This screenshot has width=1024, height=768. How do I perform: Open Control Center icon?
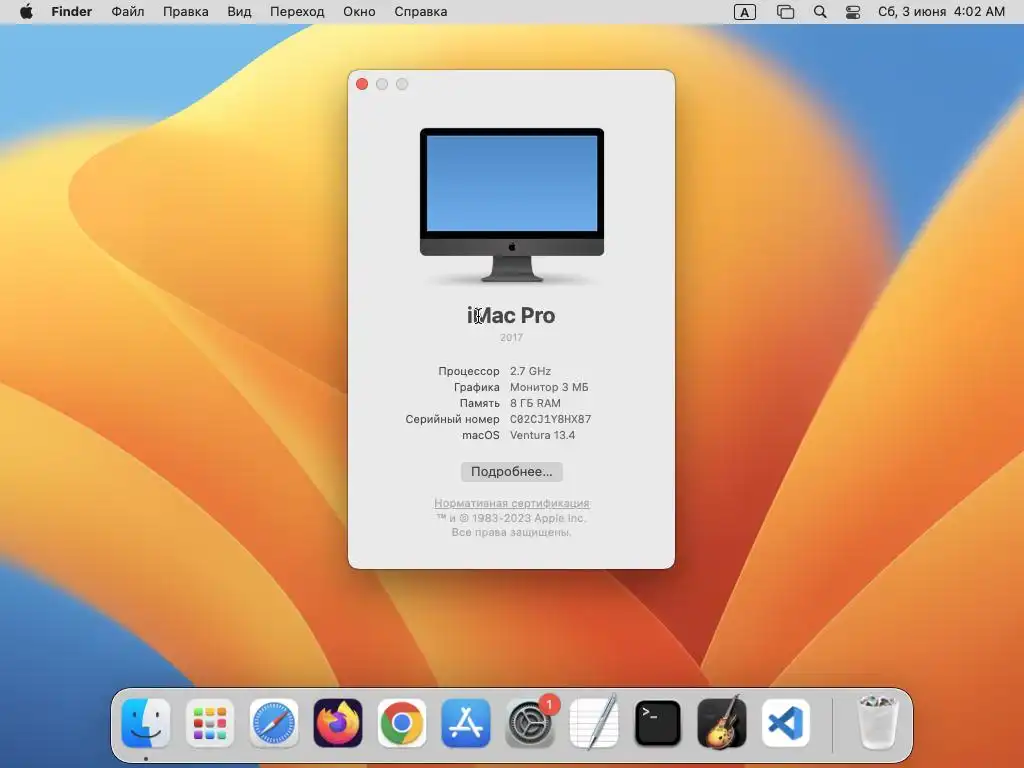[x=853, y=12]
